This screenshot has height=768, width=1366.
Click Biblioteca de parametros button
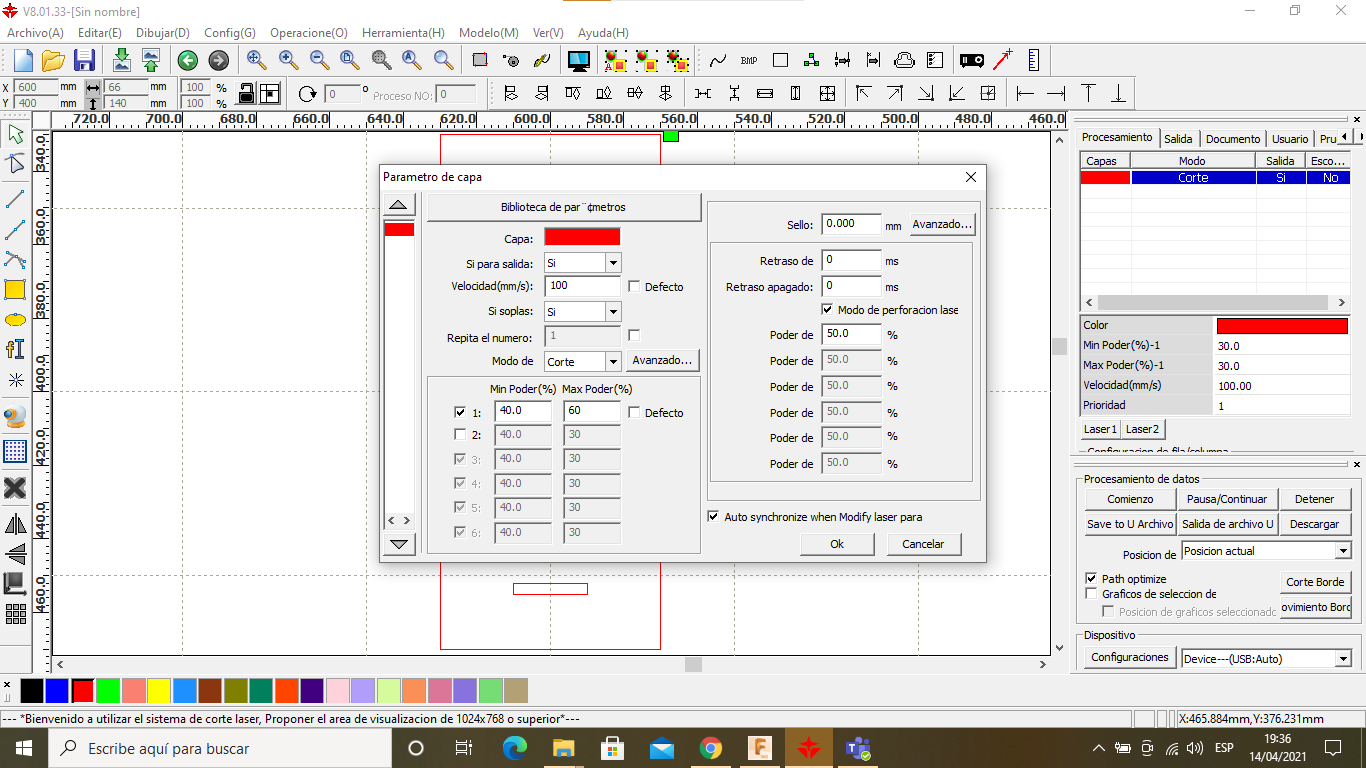coord(564,207)
